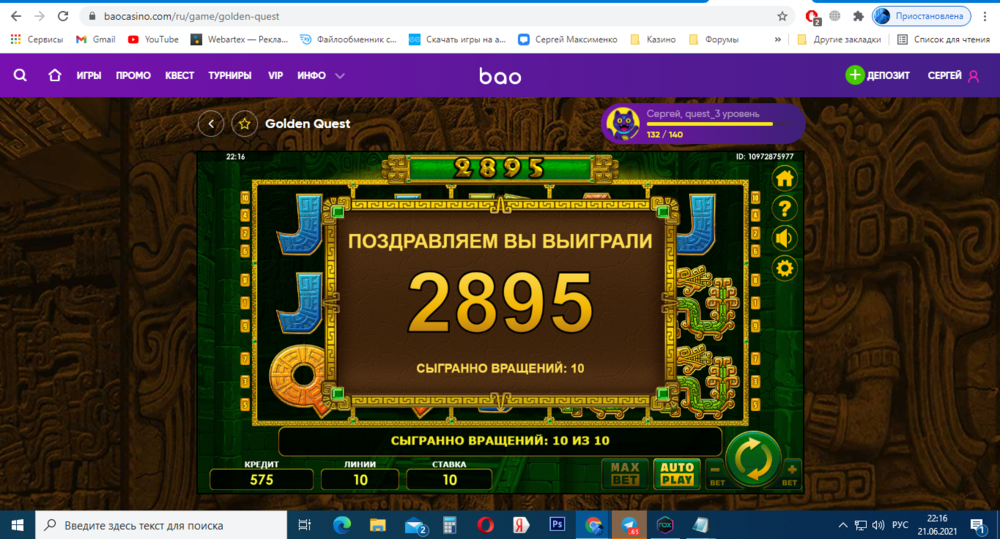Viewport: 1000px width, 539px height.
Task: Click the СТАВКА value field
Action: coord(450,480)
